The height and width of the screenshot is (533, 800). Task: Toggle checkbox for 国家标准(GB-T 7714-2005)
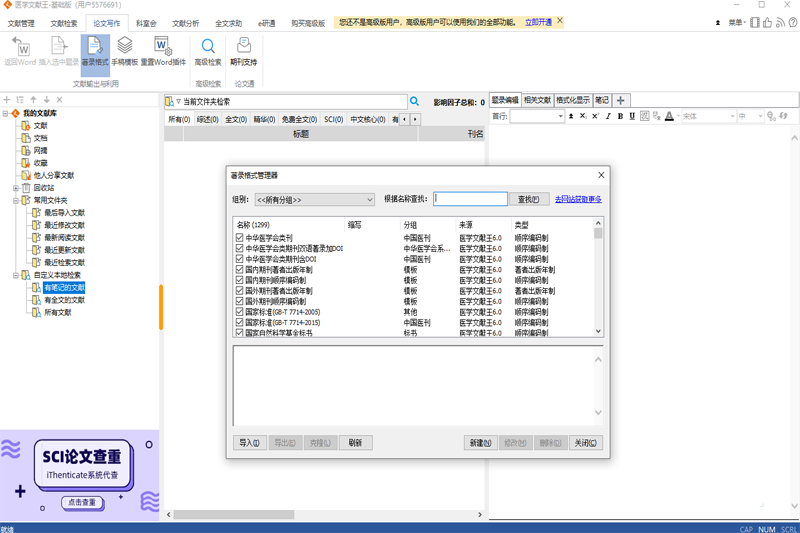(x=240, y=312)
